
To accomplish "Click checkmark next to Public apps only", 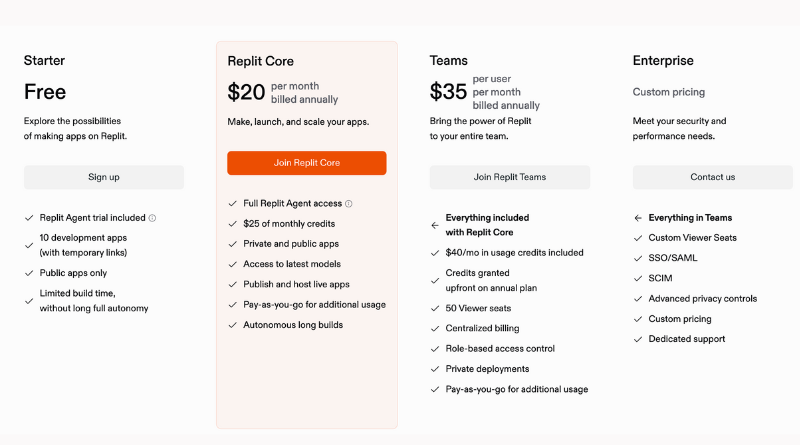I will (x=29, y=273).
